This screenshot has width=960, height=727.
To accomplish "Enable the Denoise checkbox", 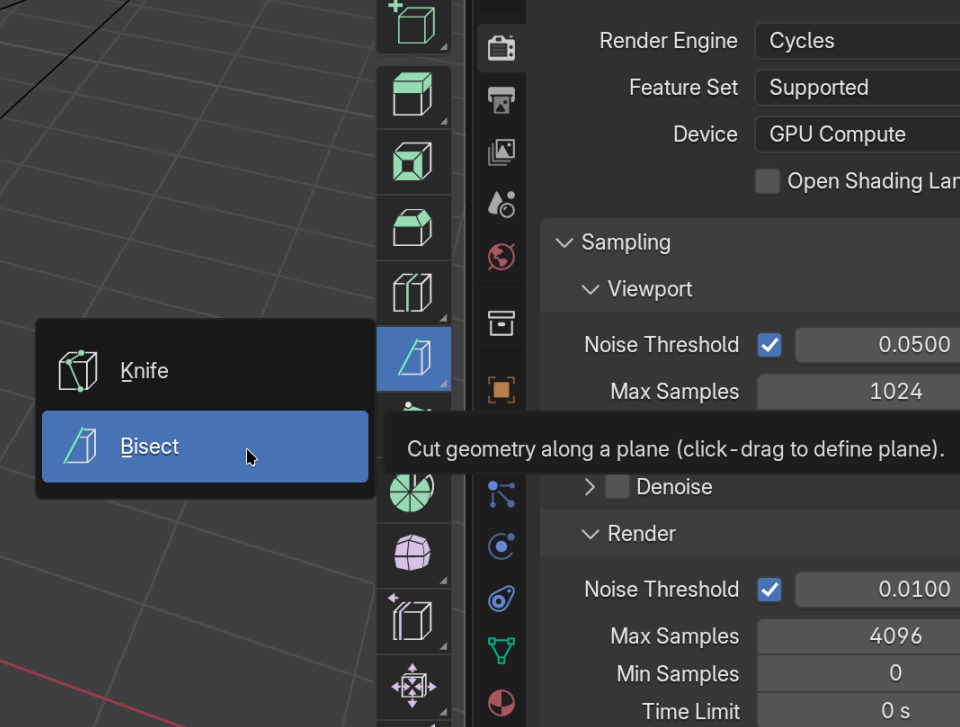I will click(x=618, y=487).
